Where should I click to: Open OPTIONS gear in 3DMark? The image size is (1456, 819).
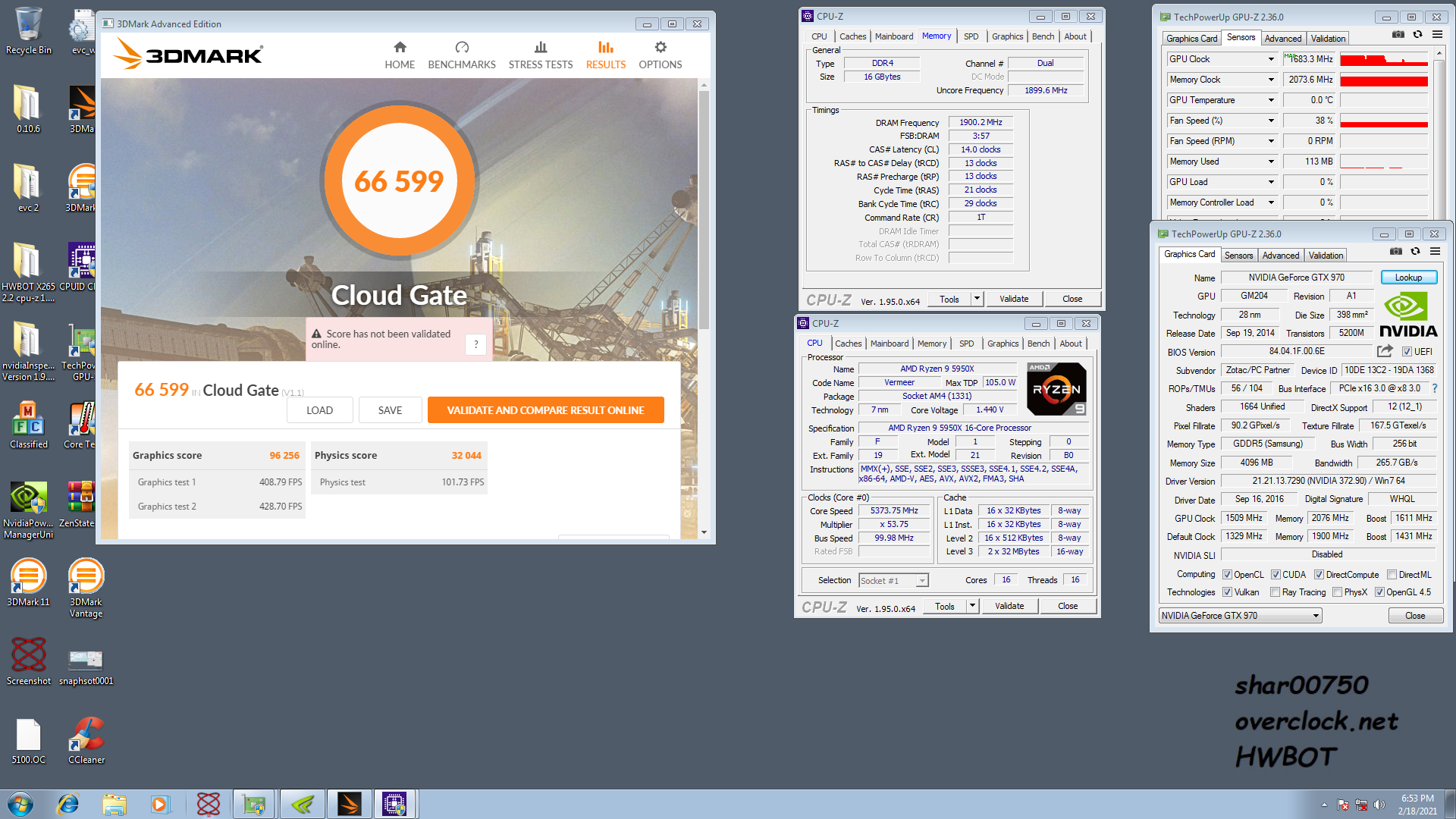[661, 55]
